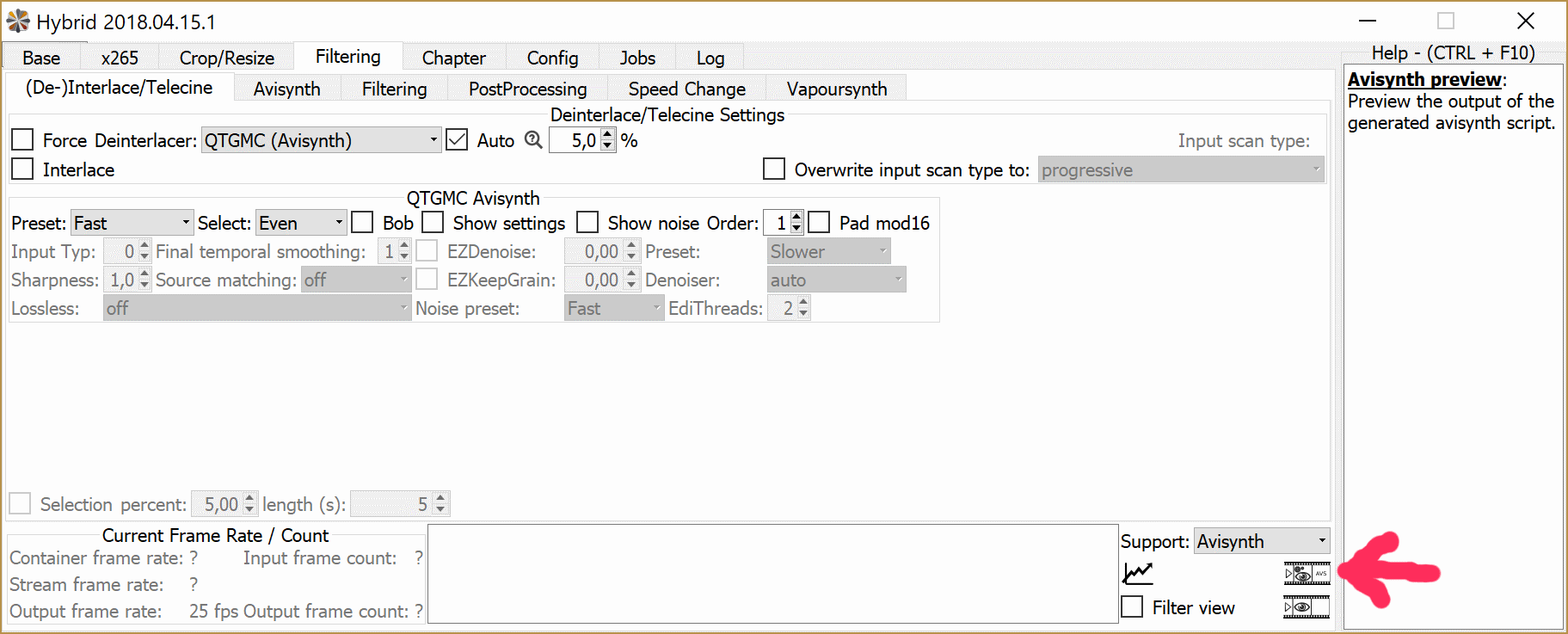The width and height of the screenshot is (1568, 634).
Task: Open the line graph analysis icon
Action: [1137, 573]
